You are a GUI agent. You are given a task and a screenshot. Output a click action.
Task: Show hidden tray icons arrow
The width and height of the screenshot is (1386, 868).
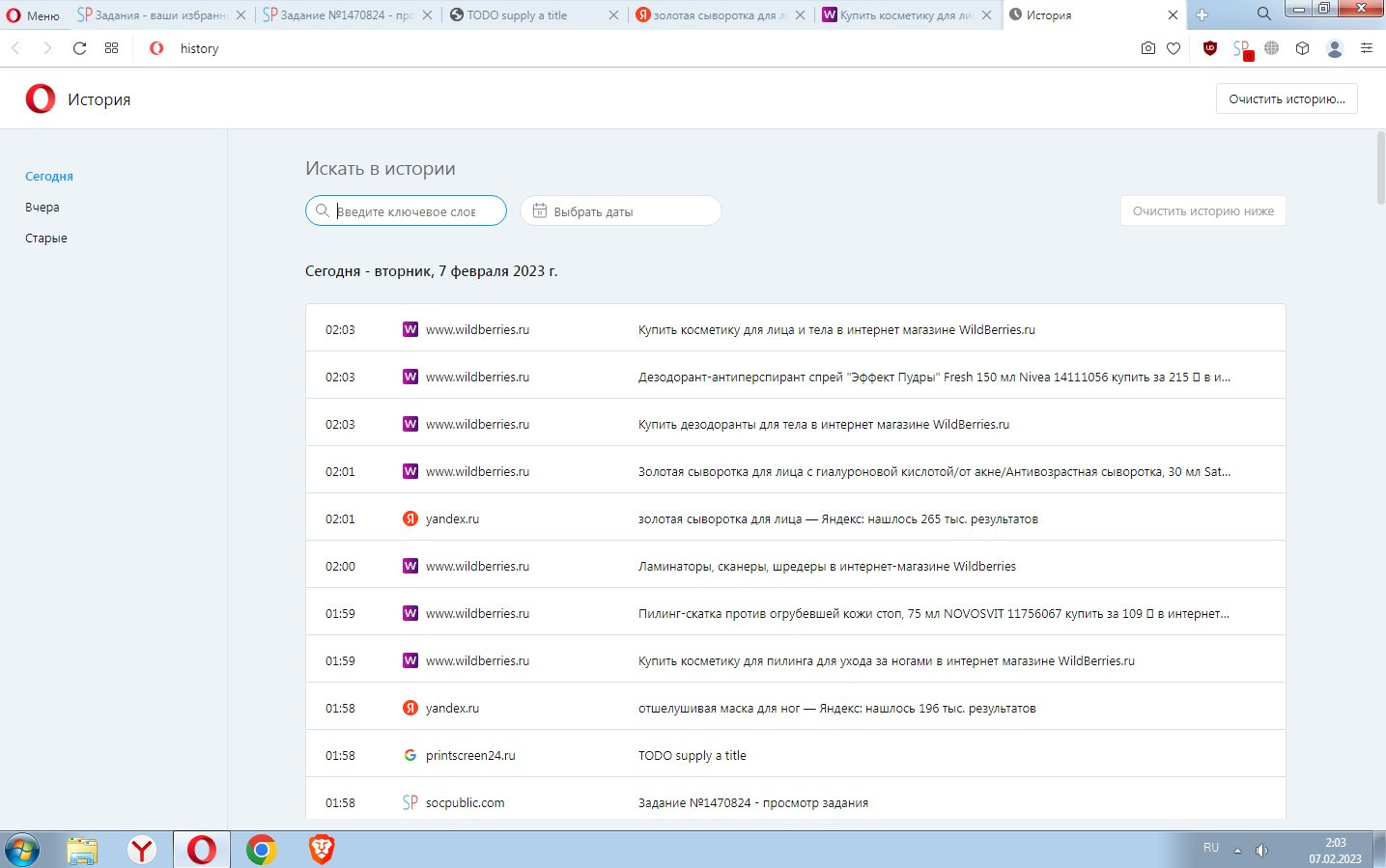coord(1238,850)
